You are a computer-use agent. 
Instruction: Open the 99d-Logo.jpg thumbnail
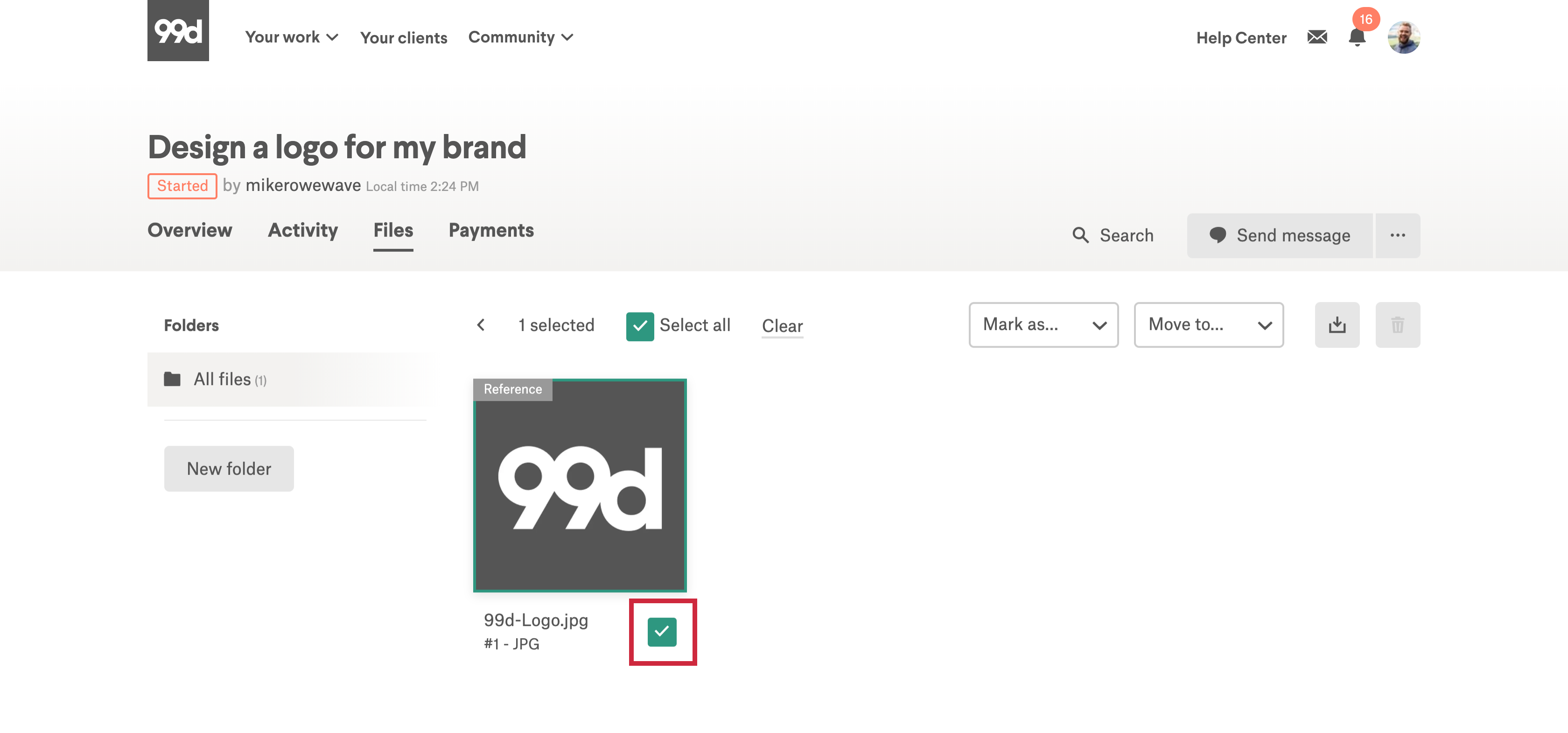580,485
